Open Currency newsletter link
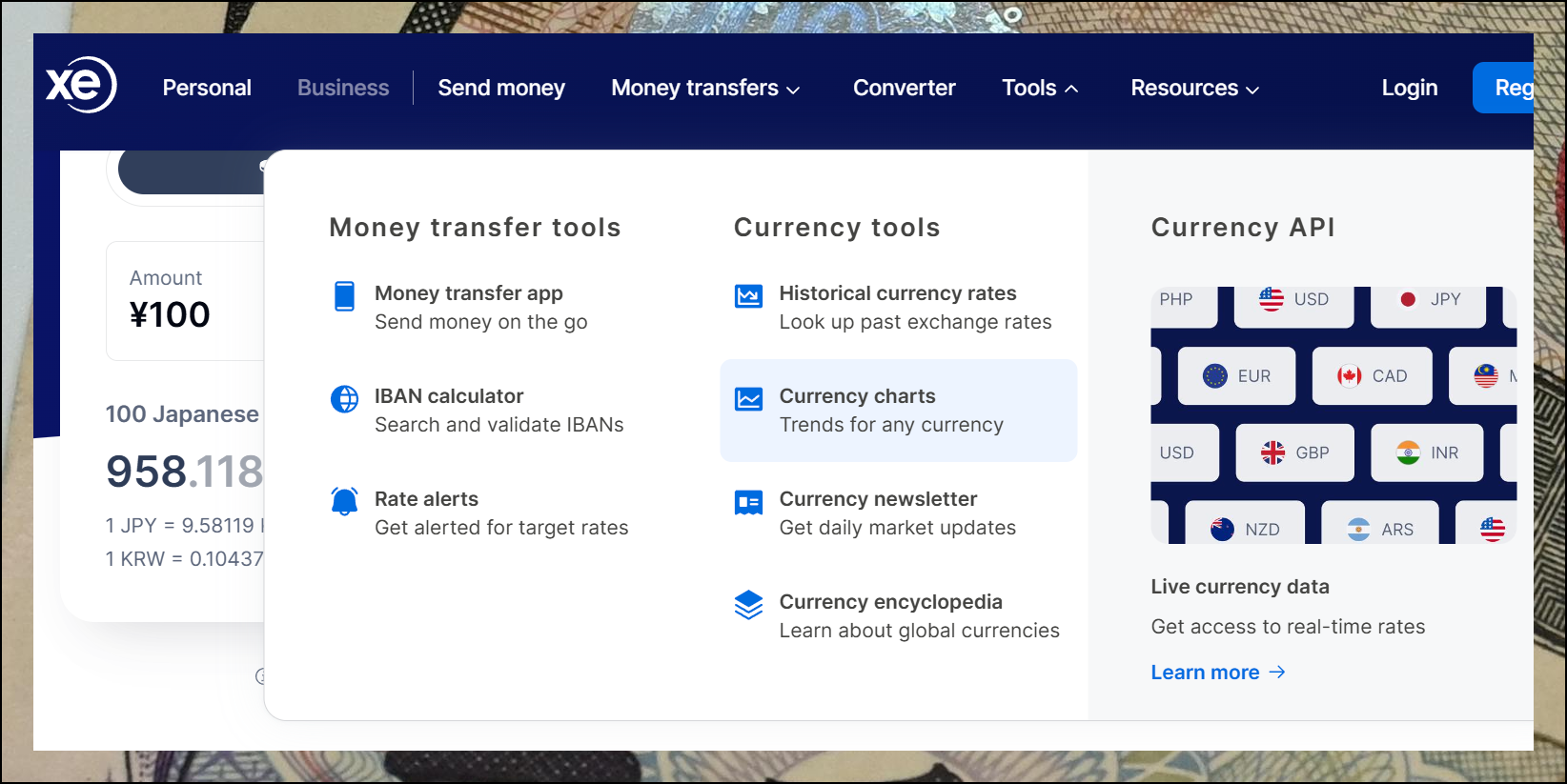Image resolution: width=1567 pixels, height=784 pixels. coord(878,499)
